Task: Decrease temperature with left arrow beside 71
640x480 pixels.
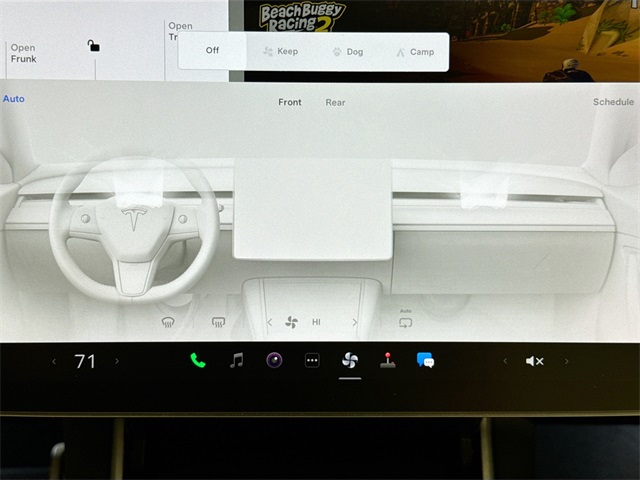Action: (x=54, y=361)
